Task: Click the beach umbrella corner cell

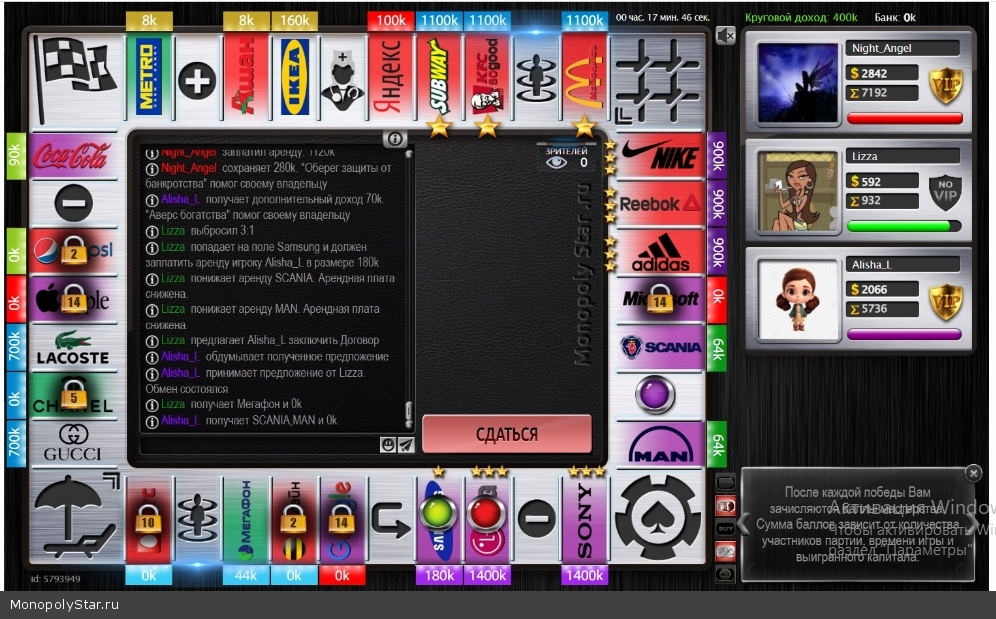Action: tap(76, 517)
